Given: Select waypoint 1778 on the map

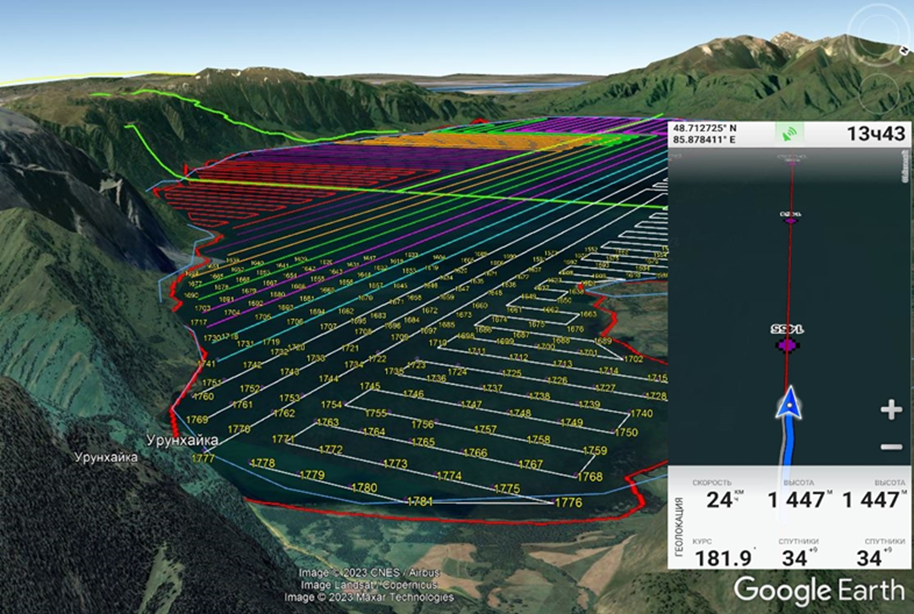Looking at the screenshot, I should coord(262,463).
